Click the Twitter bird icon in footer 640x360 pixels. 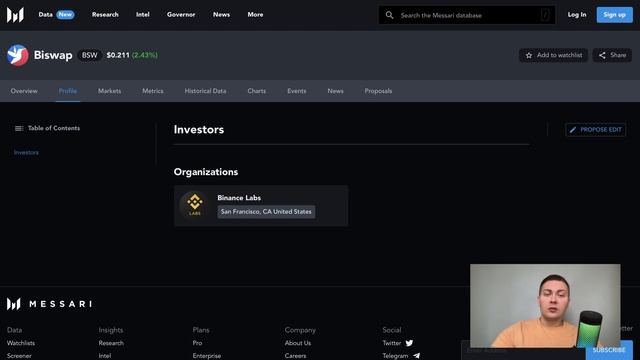tap(409, 343)
